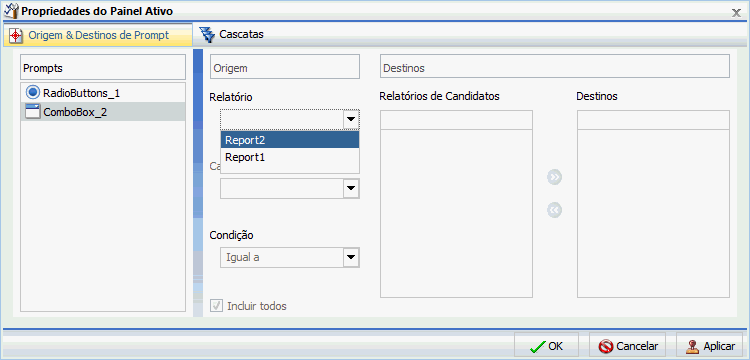Open the Condição dropdown showing Igual a

[x=289, y=257]
